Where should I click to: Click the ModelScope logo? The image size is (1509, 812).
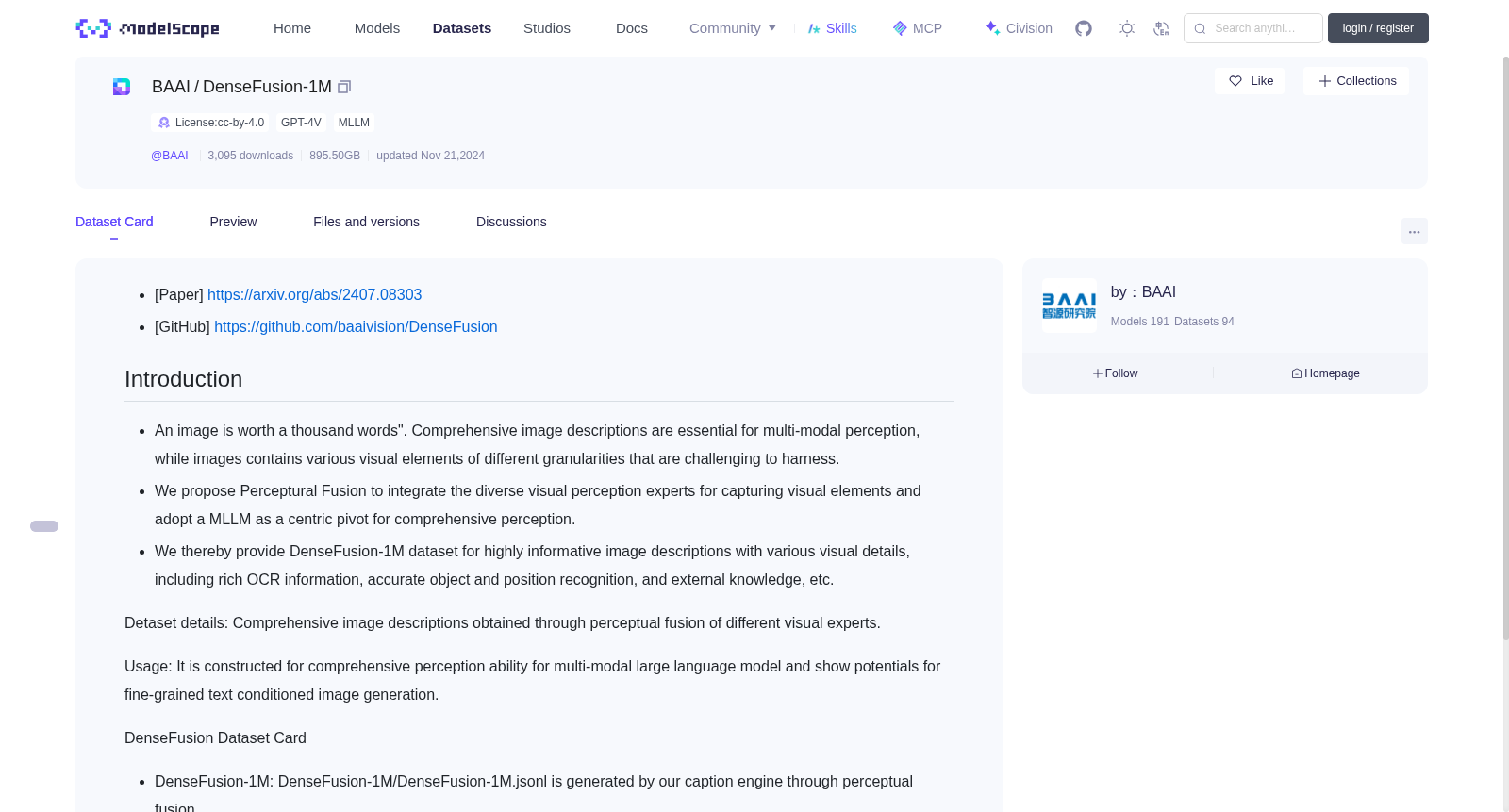point(148,28)
